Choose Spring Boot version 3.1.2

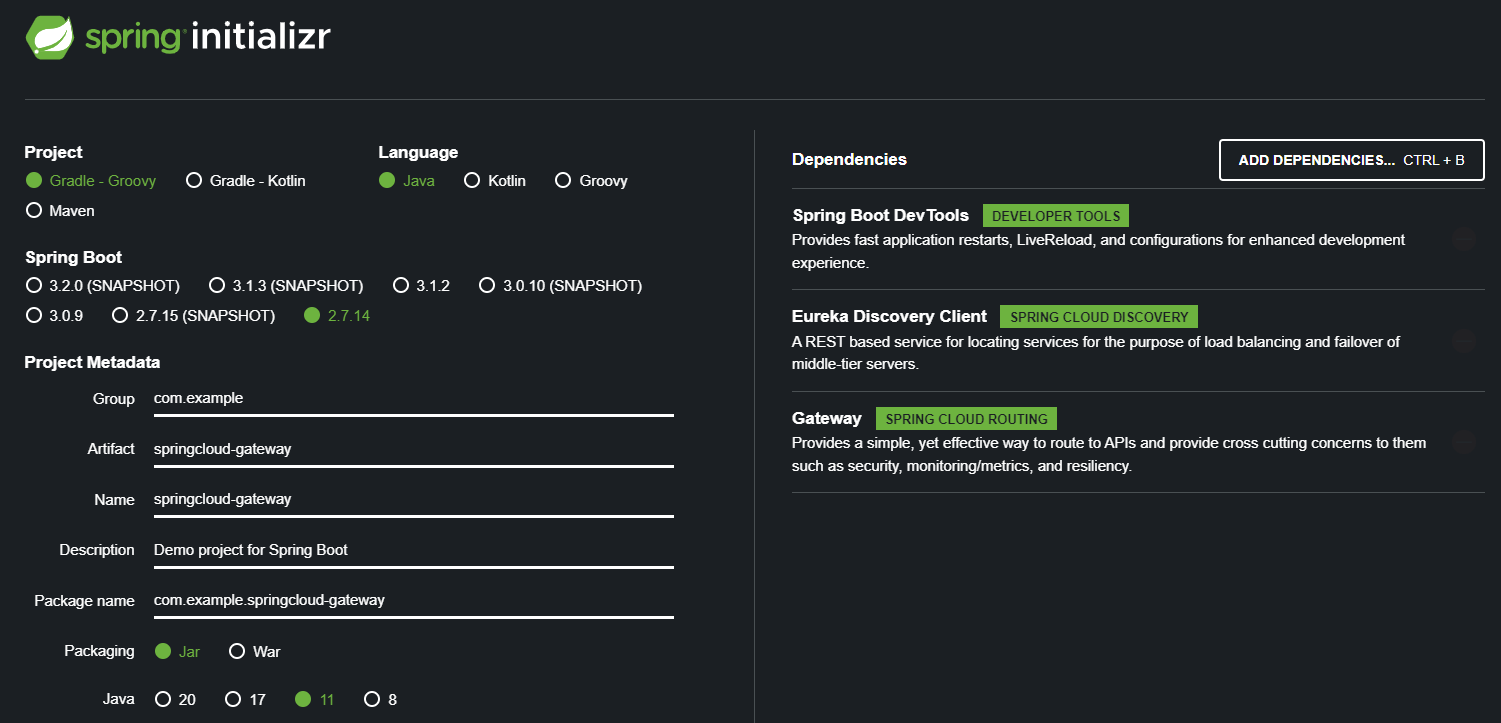pyautogui.click(x=421, y=286)
